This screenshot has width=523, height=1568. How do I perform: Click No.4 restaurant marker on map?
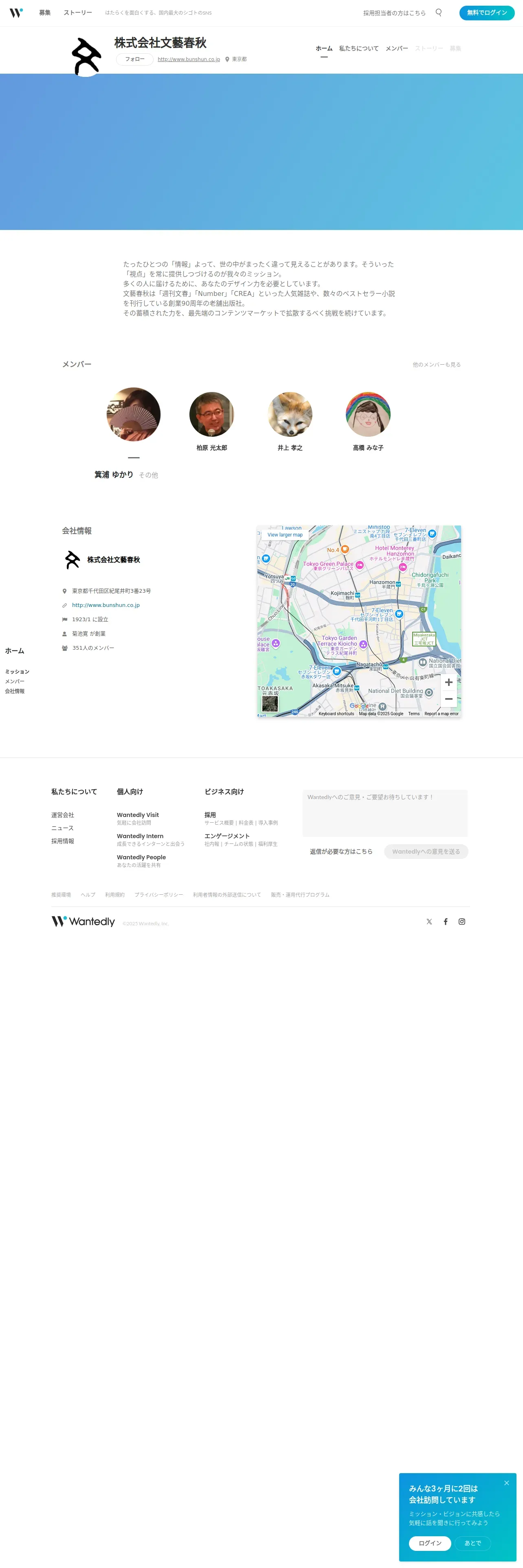click(345, 549)
